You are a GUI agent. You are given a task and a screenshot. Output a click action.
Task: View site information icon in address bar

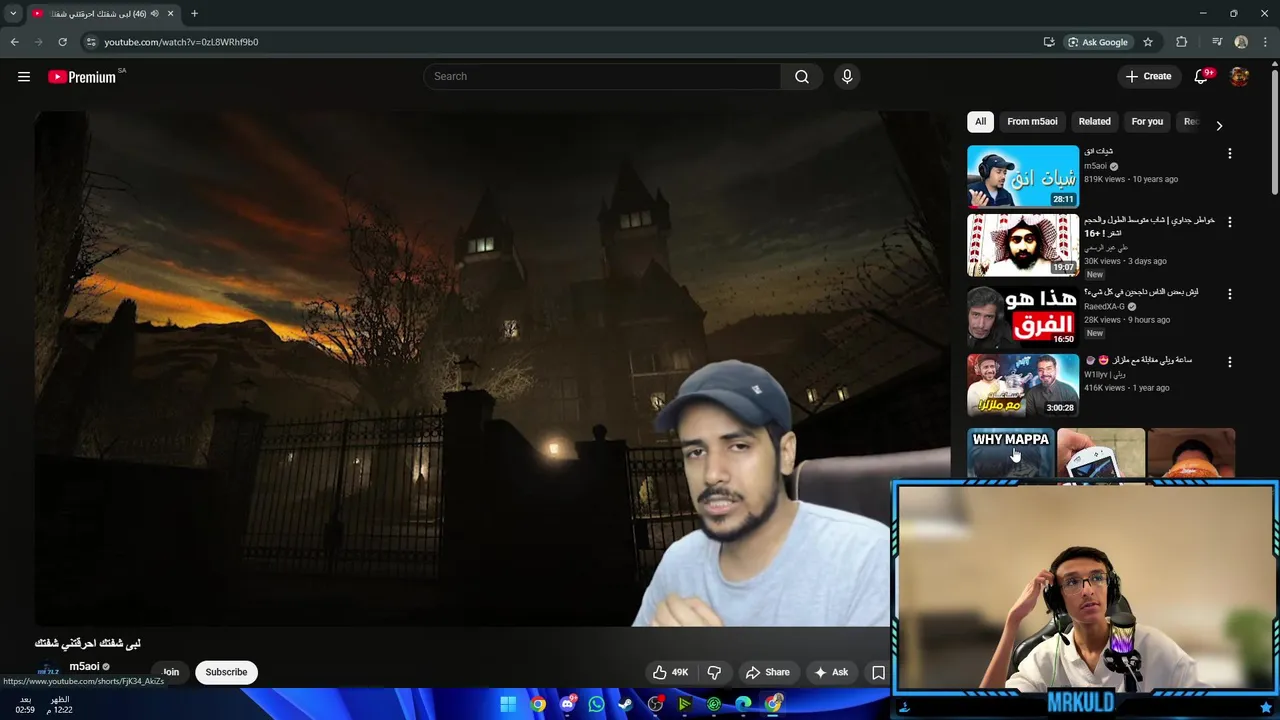tap(91, 42)
